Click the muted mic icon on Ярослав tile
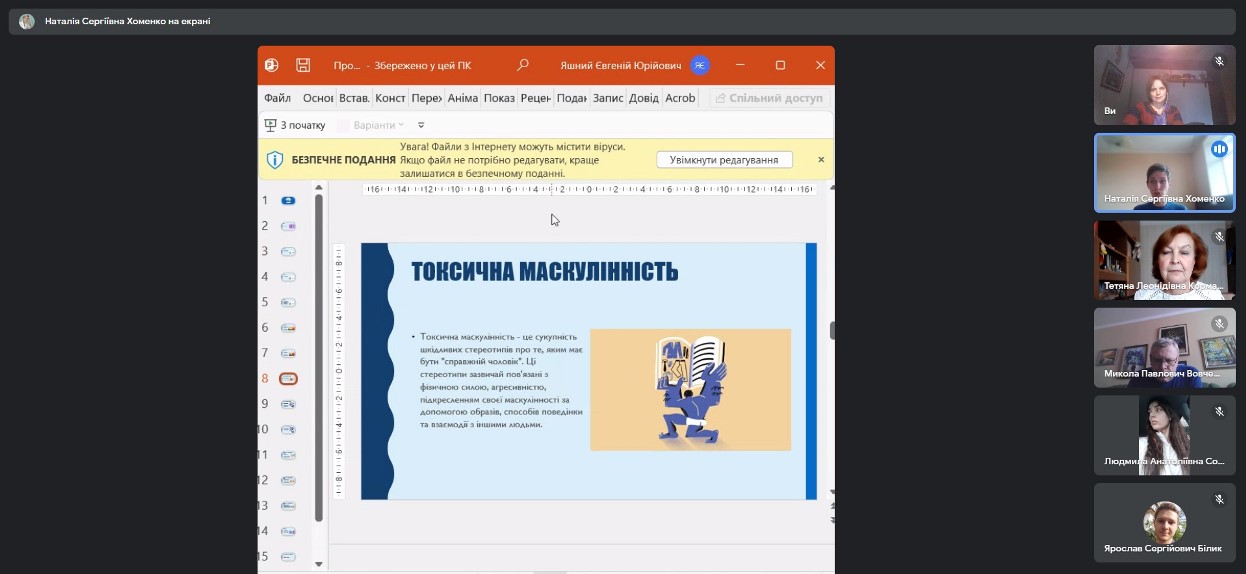The height and width of the screenshot is (574, 1246). click(1219, 499)
